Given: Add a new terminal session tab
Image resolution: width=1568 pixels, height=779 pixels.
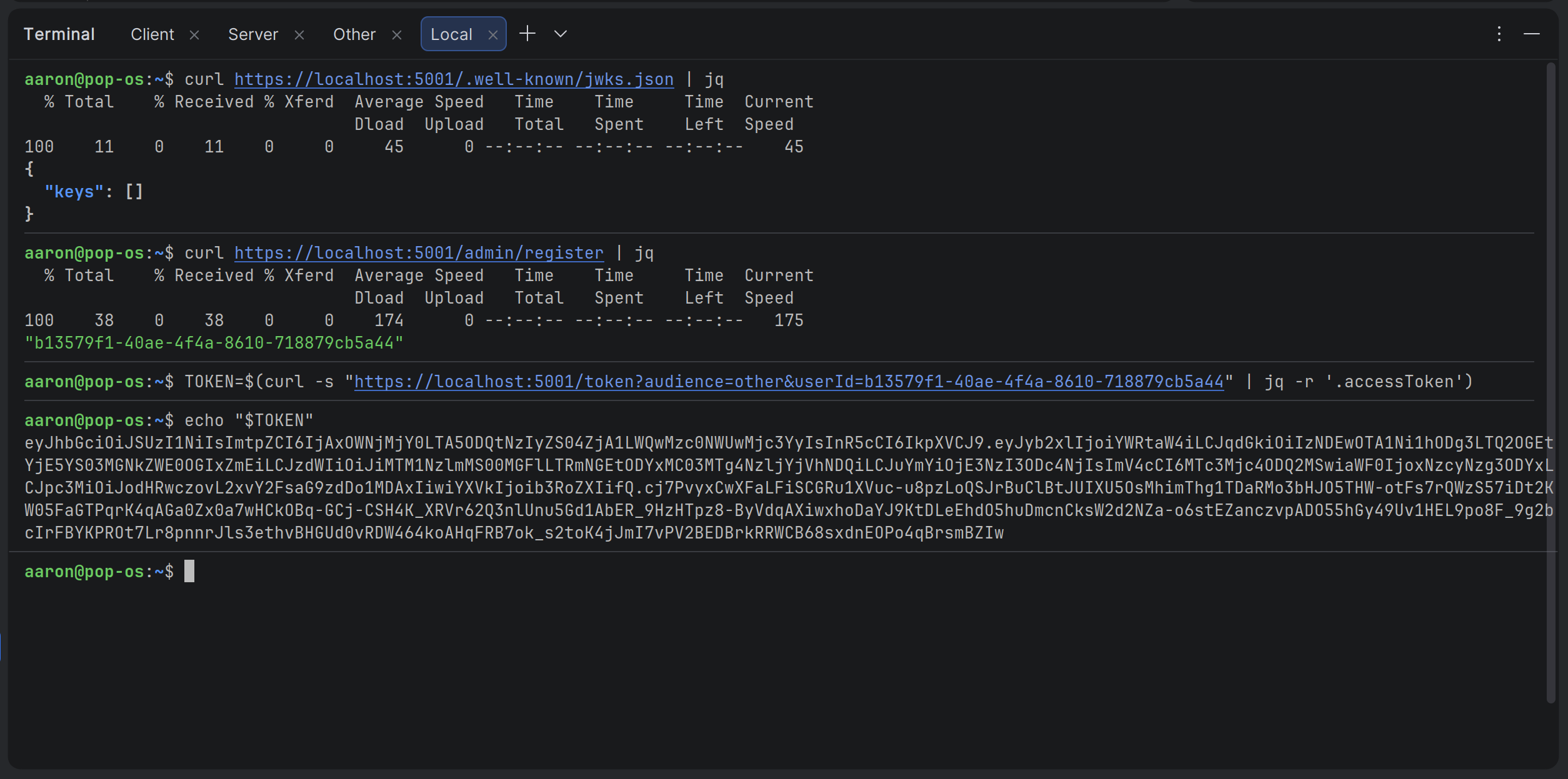Looking at the screenshot, I should click(x=527, y=34).
